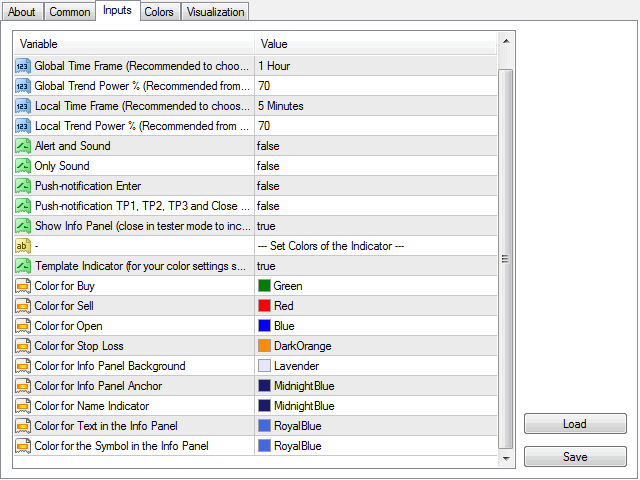Image resolution: width=640 pixels, height=480 pixels.
Task: Click the color icon beside Color for Stop Loss
Action: (x=23, y=346)
